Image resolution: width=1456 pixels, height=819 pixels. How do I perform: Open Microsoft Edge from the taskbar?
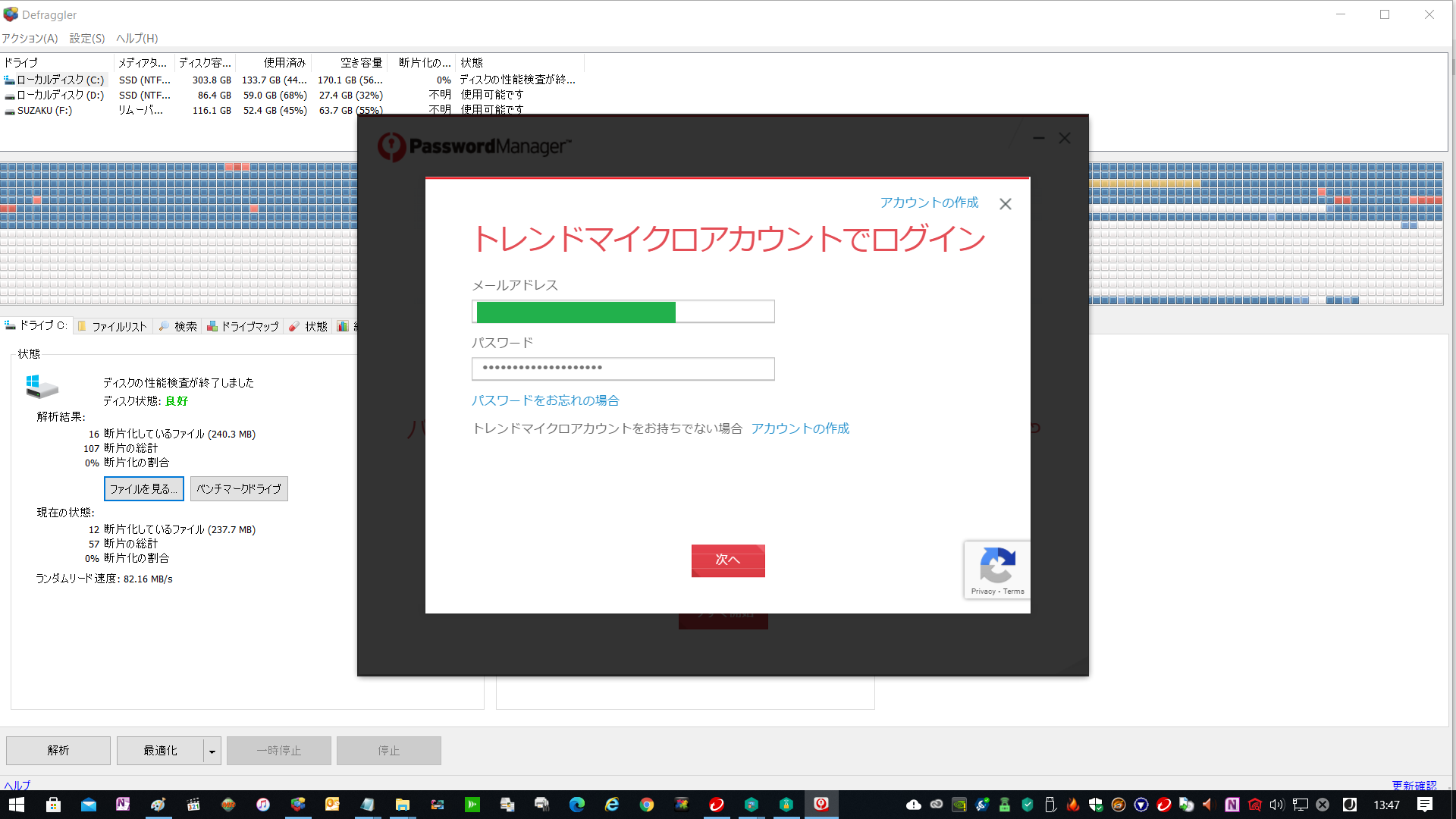click(577, 805)
